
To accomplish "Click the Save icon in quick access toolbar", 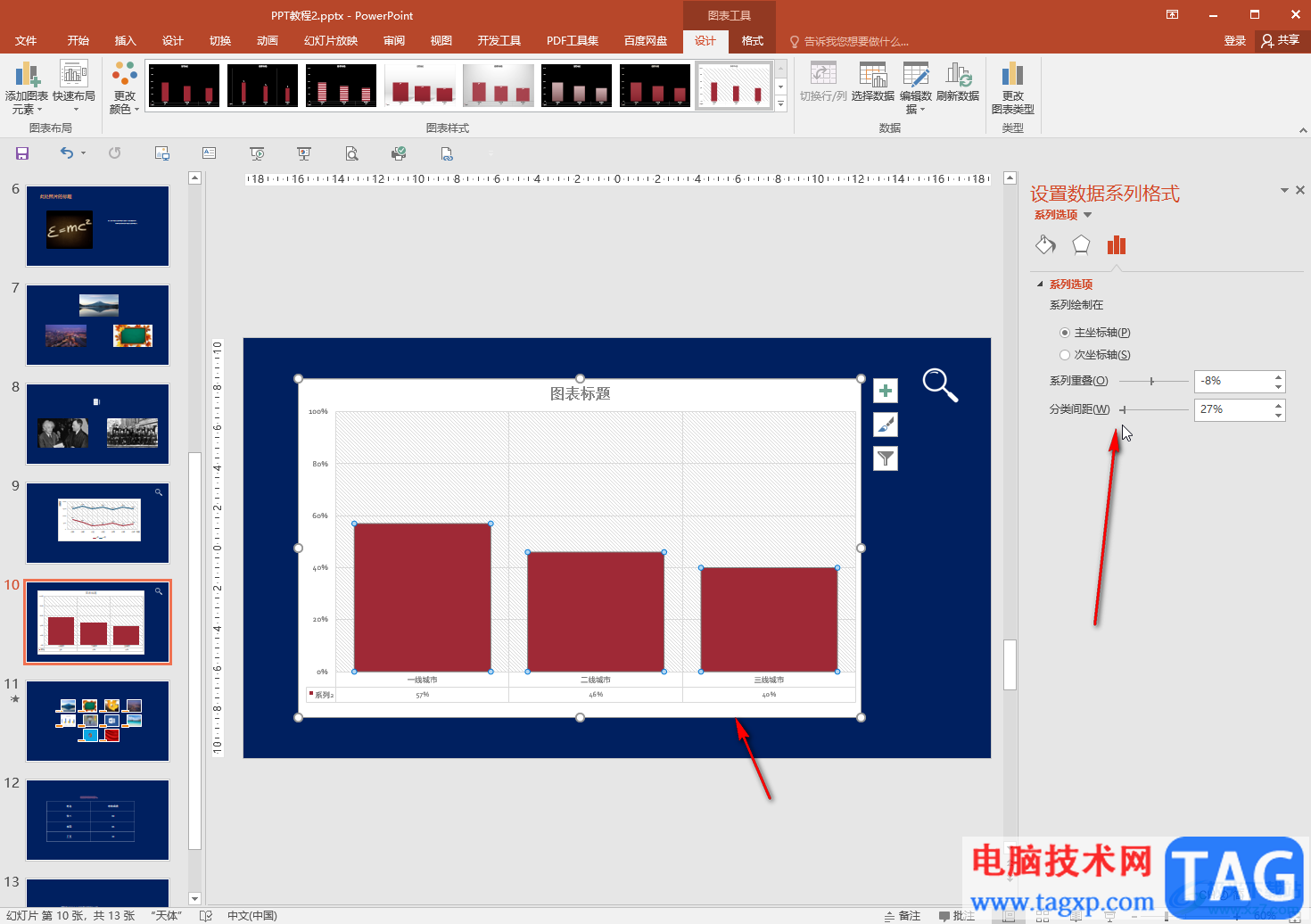I will pos(22,153).
